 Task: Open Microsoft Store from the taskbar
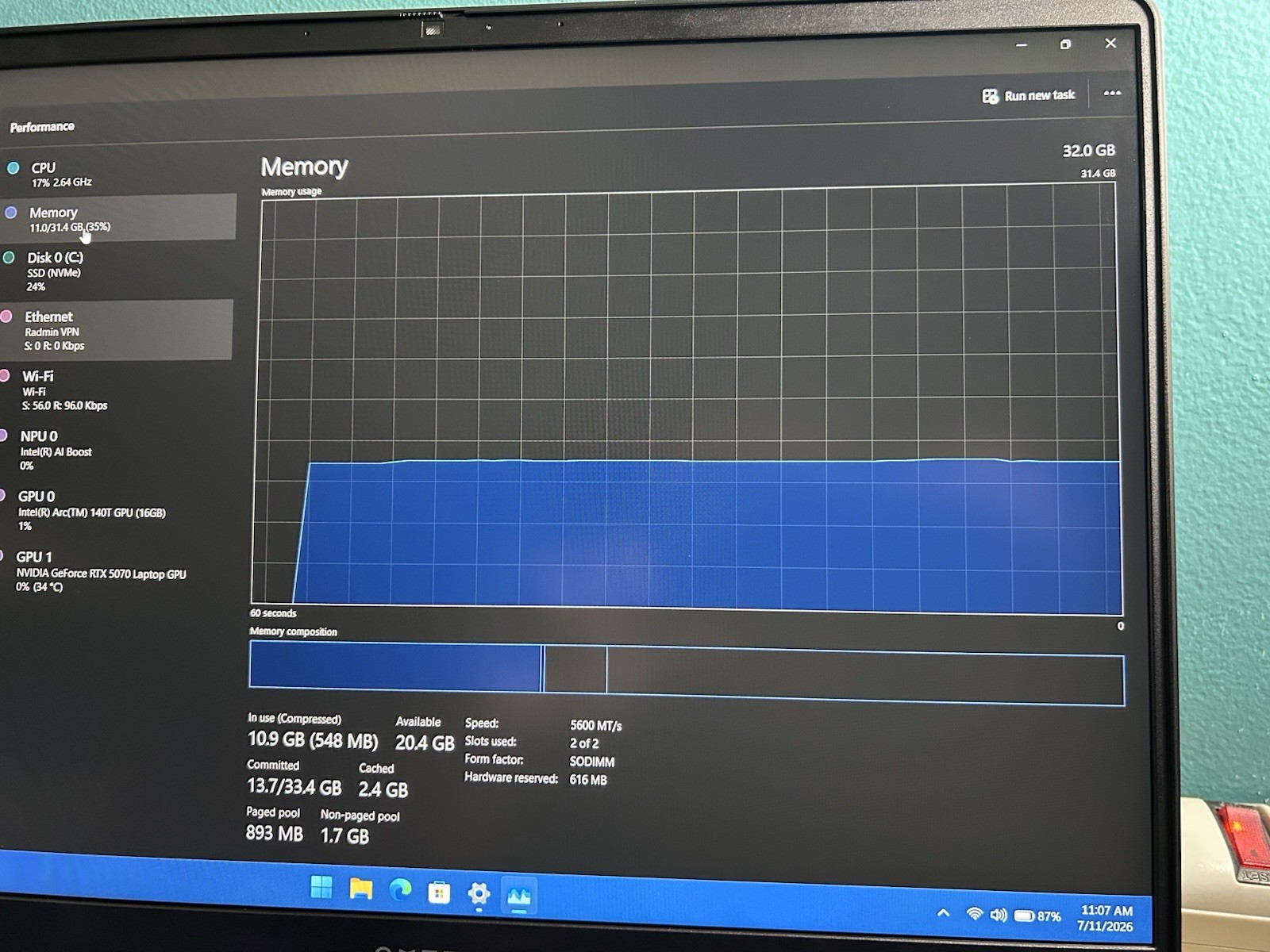pyautogui.click(x=439, y=893)
